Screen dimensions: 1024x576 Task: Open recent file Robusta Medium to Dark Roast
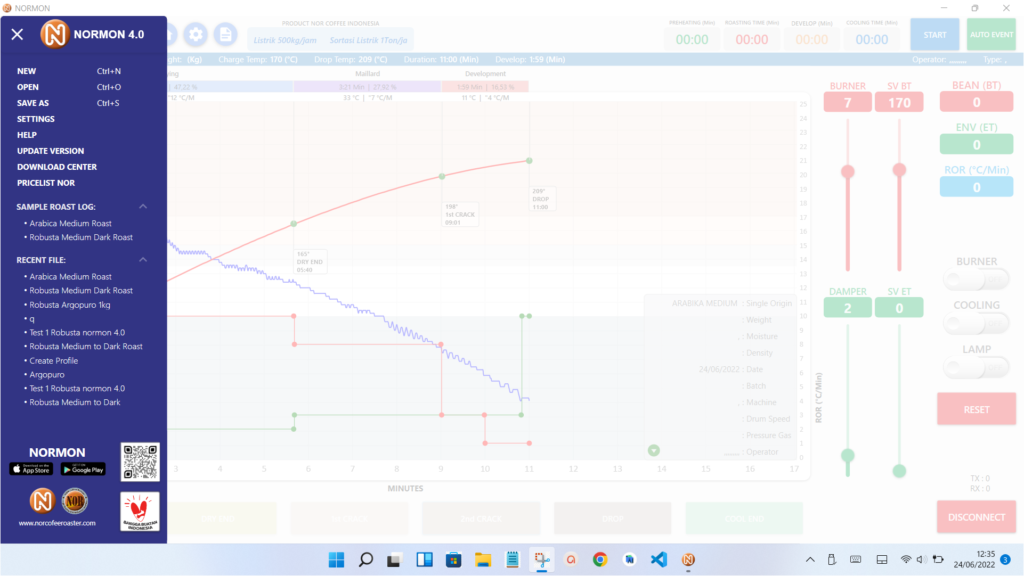coord(86,347)
